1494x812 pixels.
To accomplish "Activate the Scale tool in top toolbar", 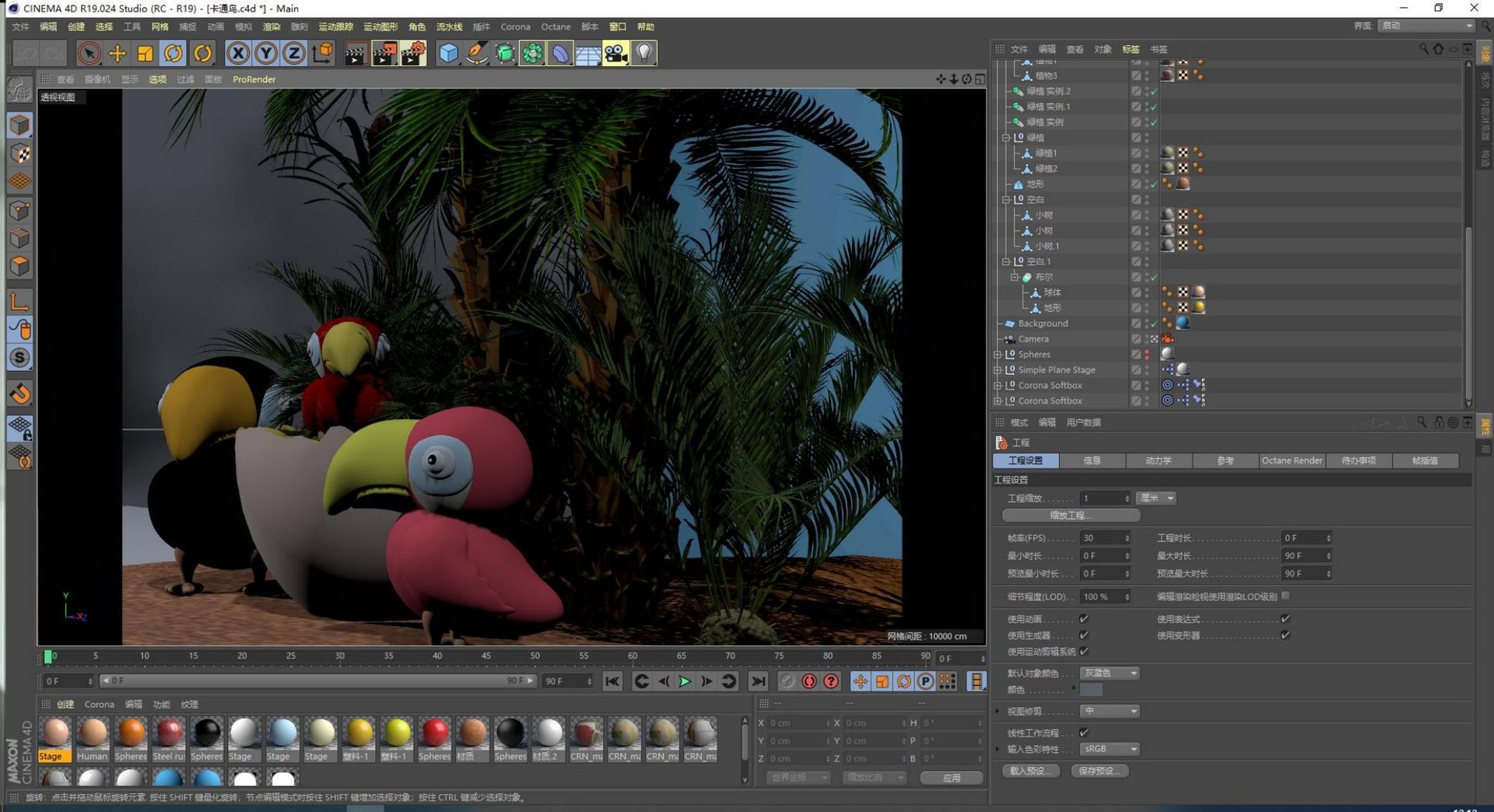I will coord(145,53).
